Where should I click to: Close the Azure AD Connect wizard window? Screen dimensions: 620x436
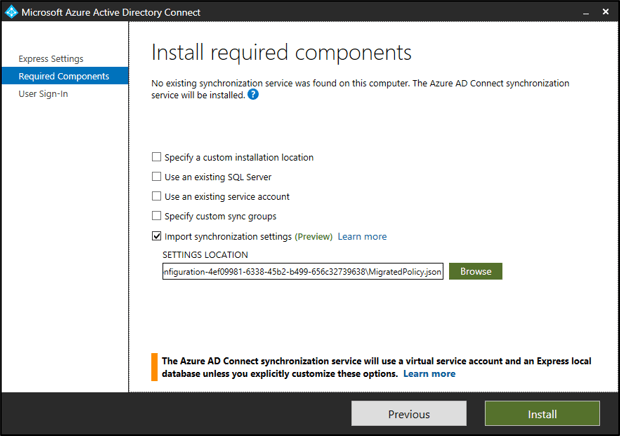pyautogui.click(x=603, y=12)
